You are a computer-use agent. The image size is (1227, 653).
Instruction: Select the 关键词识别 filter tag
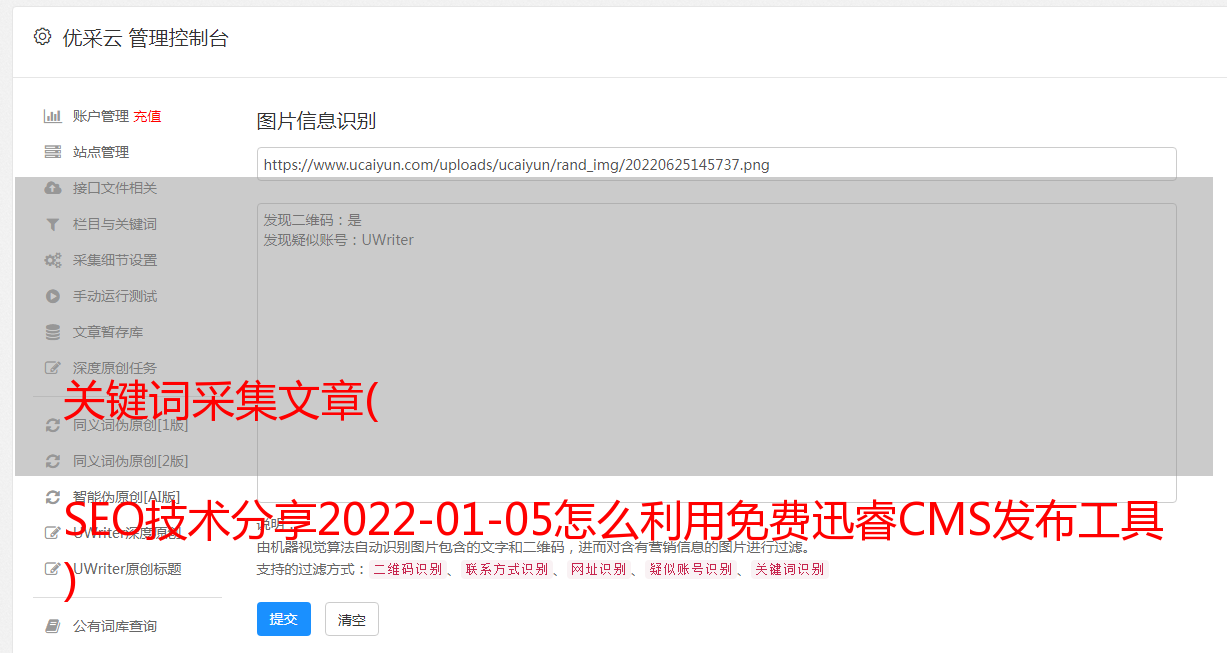point(789,569)
